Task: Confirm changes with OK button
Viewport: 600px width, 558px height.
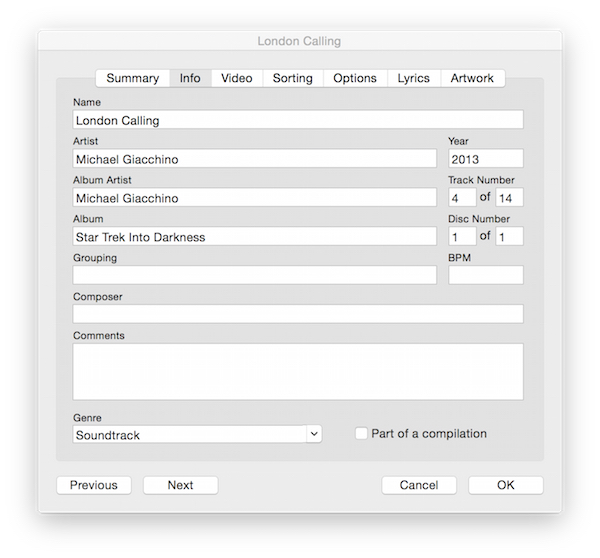Action: [x=505, y=485]
